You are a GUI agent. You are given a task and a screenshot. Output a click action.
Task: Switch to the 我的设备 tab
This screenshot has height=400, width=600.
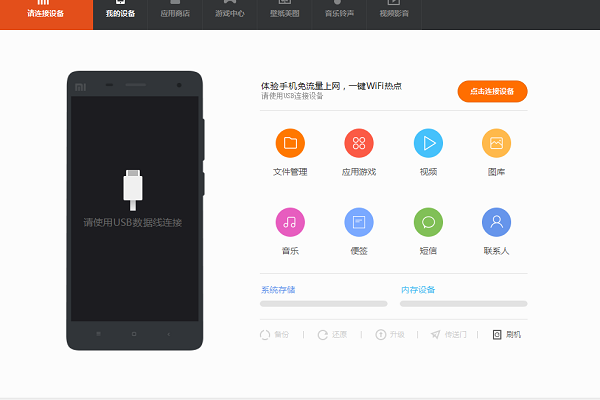119,14
